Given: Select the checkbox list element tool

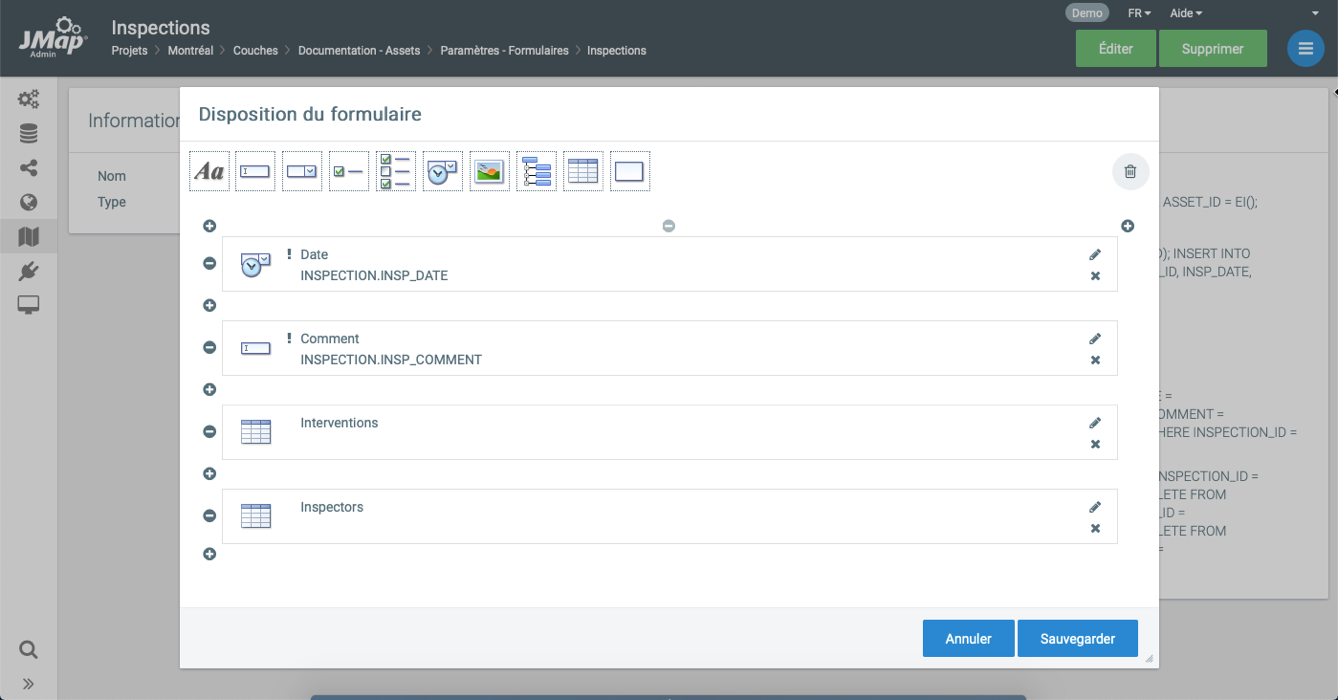Looking at the screenshot, I should tap(396, 172).
